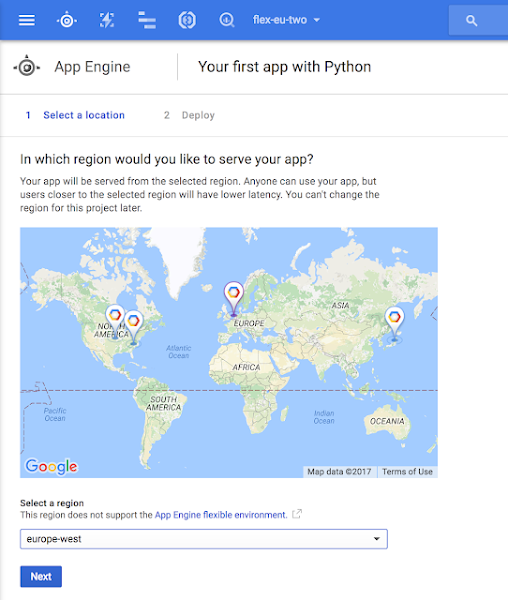Image resolution: width=508 pixels, height=600 pixels.
Task: Click the App Engine icon in top bar
Action: click(67, 20)
